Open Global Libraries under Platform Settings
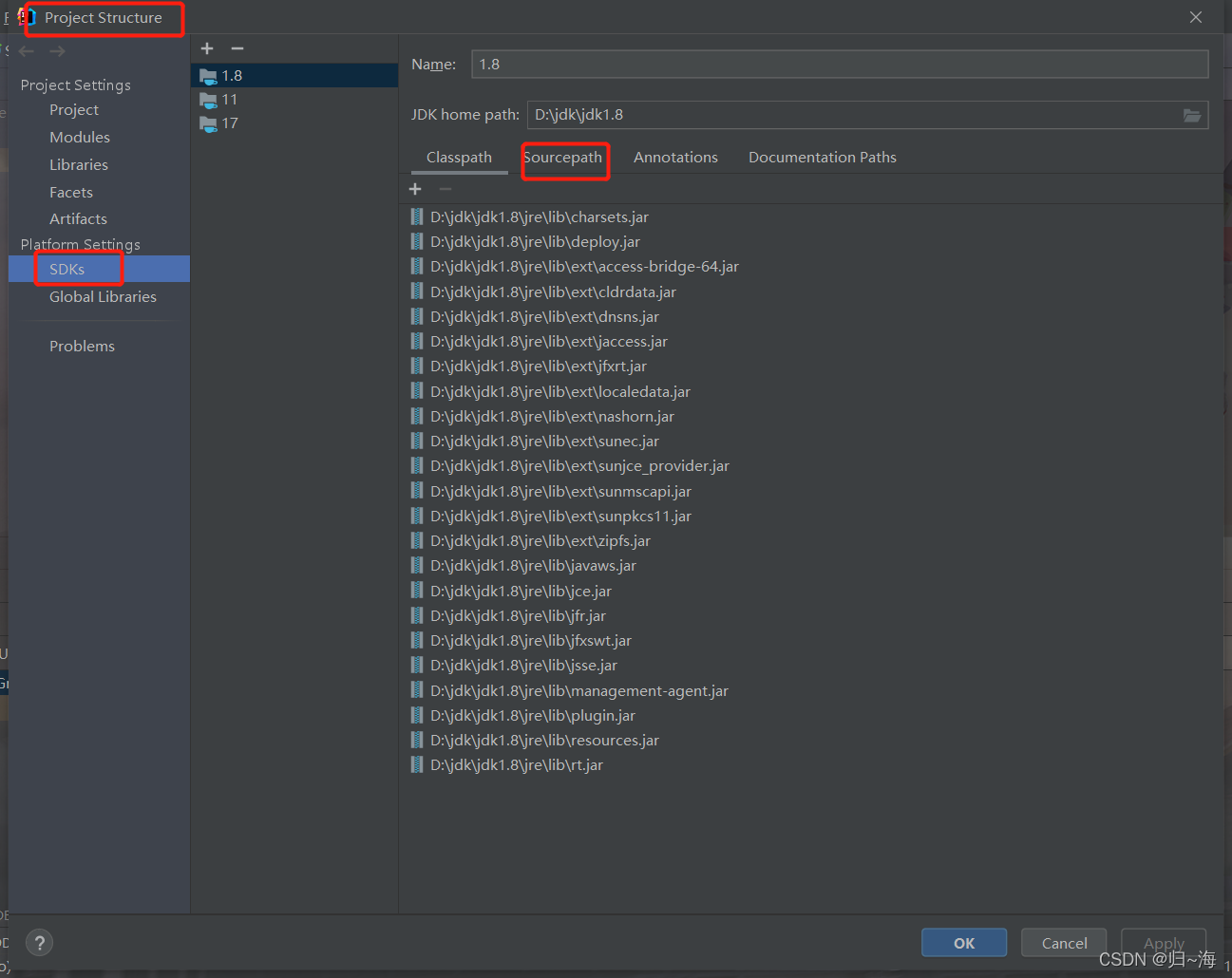 tap(102, 296)
